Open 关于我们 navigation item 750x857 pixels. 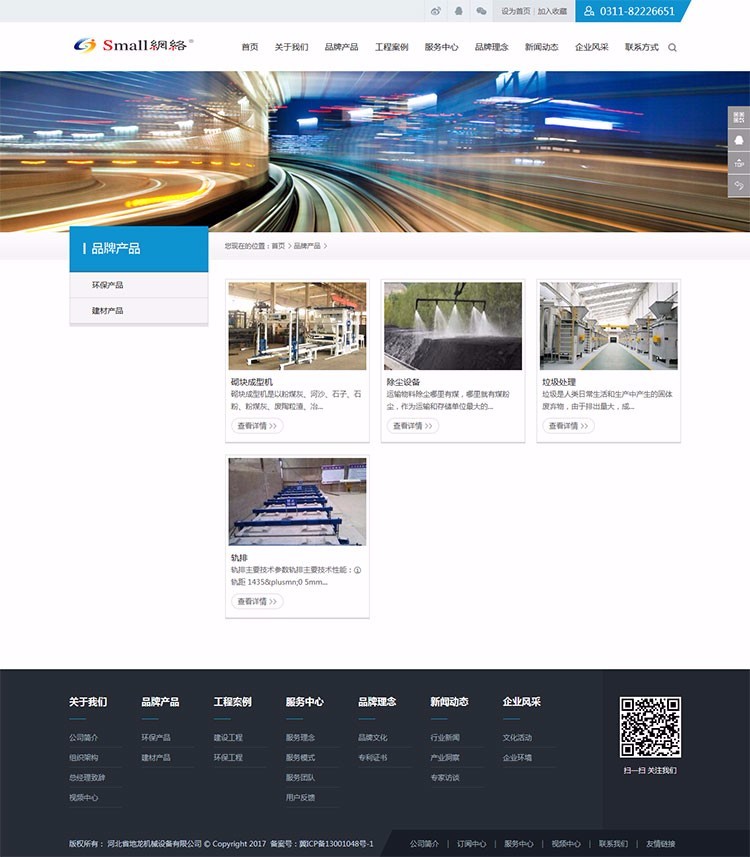291,47
